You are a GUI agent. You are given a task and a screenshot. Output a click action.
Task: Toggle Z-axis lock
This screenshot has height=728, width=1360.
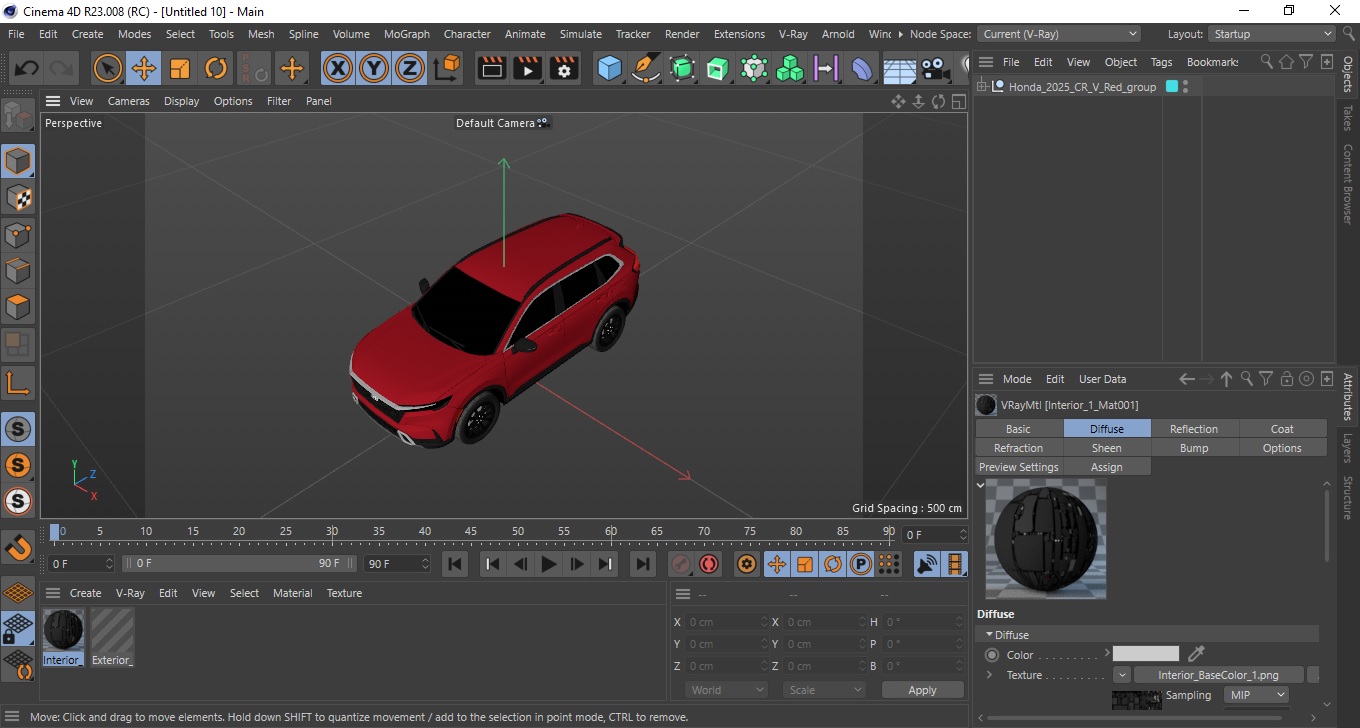[410, 69]
